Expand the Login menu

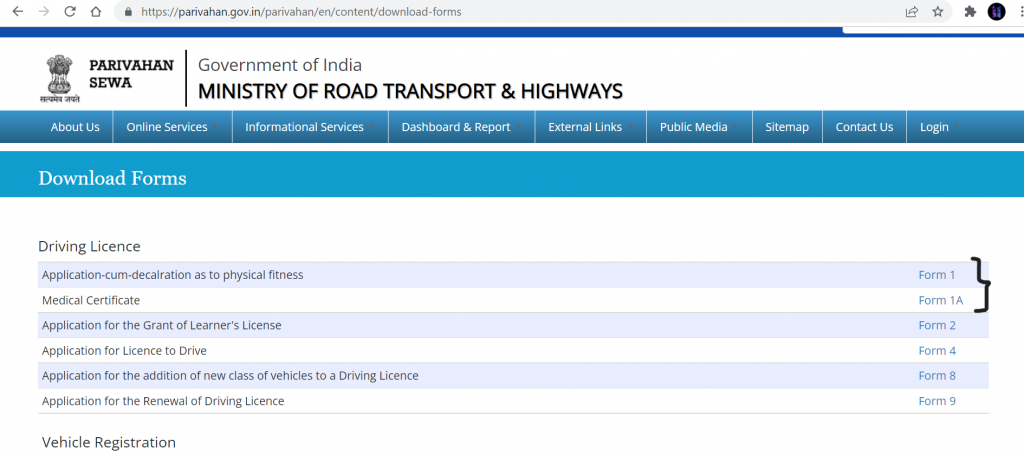(x=940, y=127)
